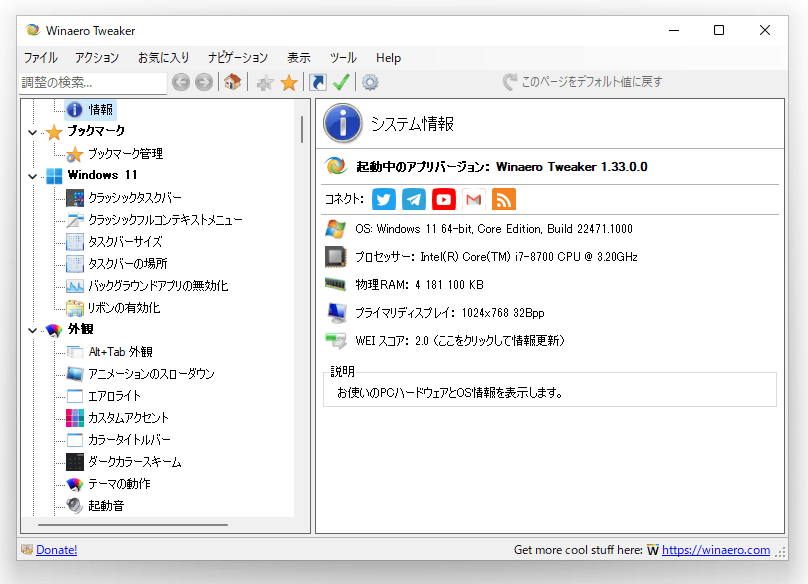The height and width of the screenshot is (584, 808).
Task: Click the shortcut export arrow icon
Action: (x=317, y=82)
